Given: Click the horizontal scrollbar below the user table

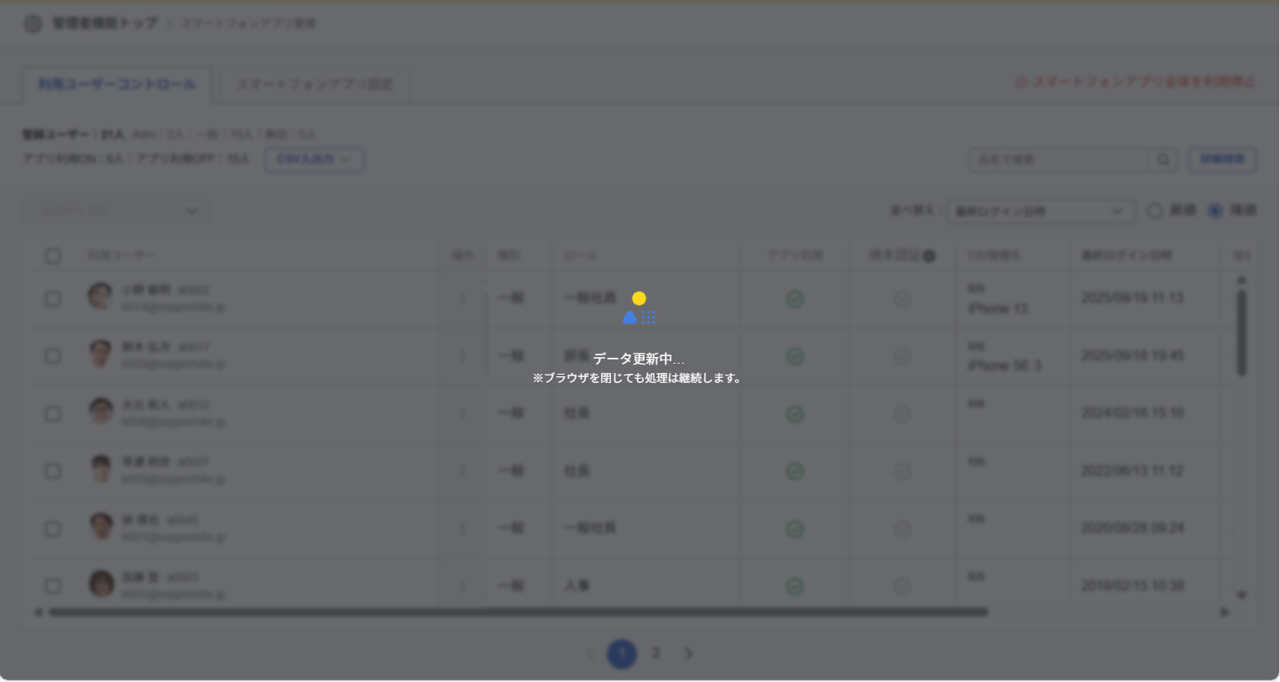Looking at the screenshot, I should point(518,612).
